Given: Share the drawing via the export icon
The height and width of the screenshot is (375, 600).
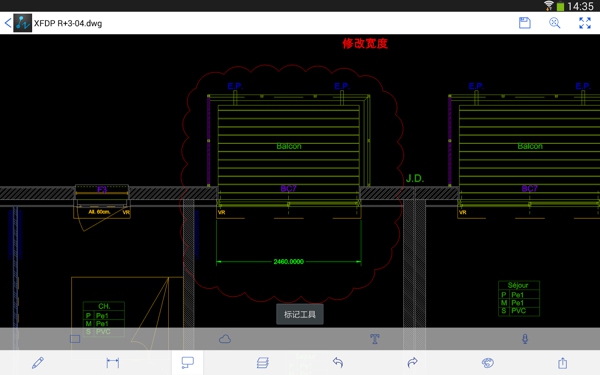Looking at the screenshot, I should [x=562, y=362].
